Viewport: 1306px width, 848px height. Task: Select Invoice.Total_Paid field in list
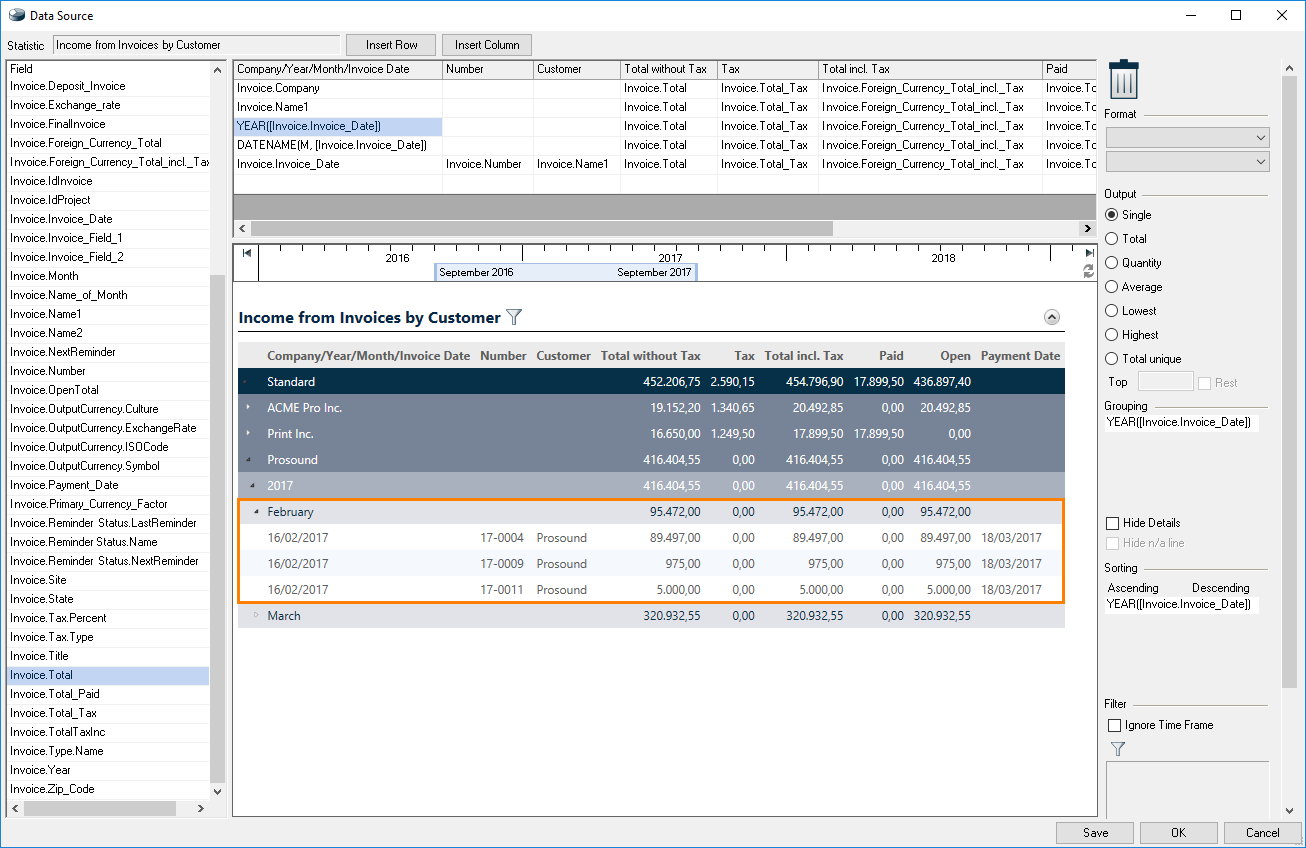click(55, 694)
